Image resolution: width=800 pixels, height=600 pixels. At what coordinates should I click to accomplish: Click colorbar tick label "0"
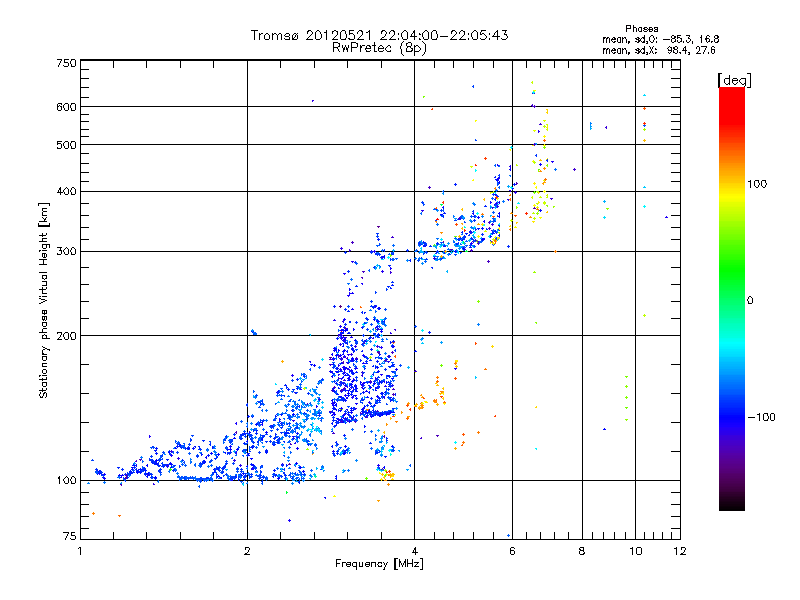[x=750, y=301]
